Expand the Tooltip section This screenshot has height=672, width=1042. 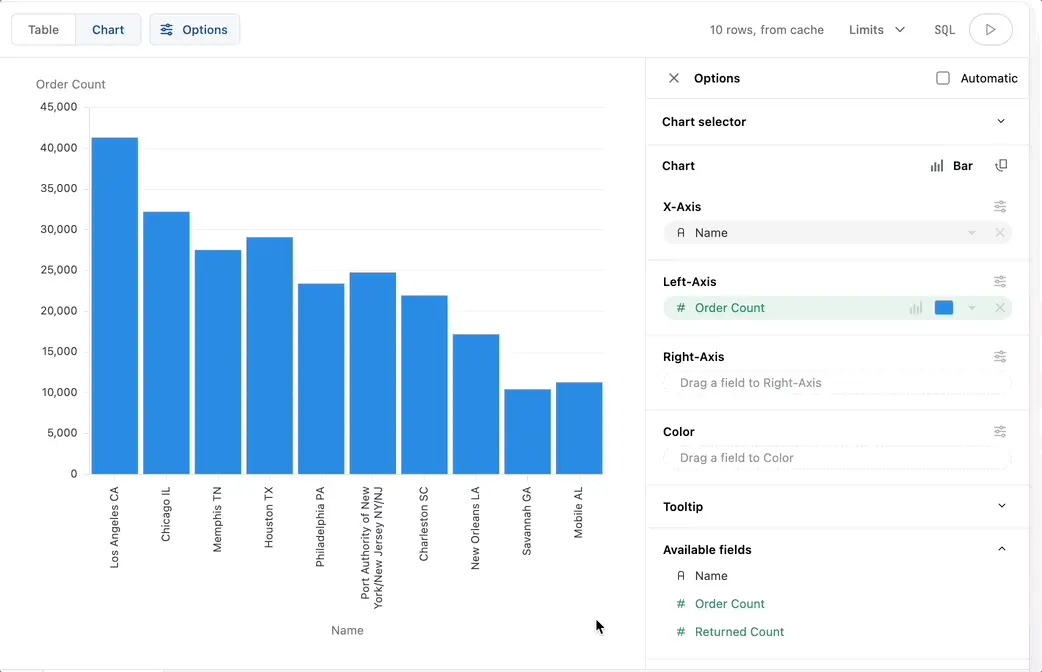[1001, 507]
